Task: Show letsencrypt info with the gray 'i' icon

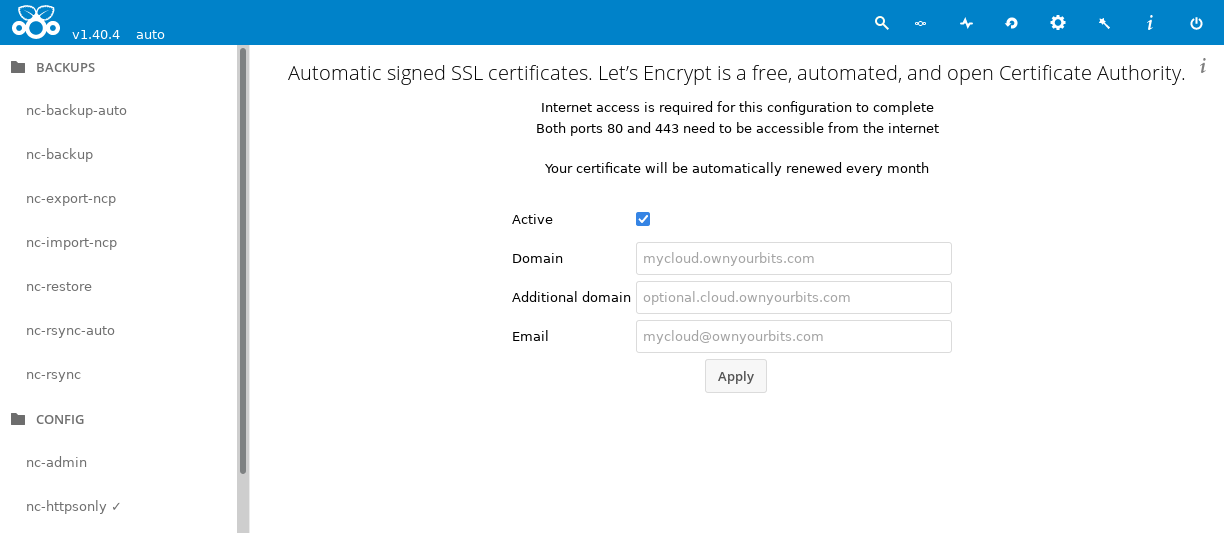Action: 1203,66
